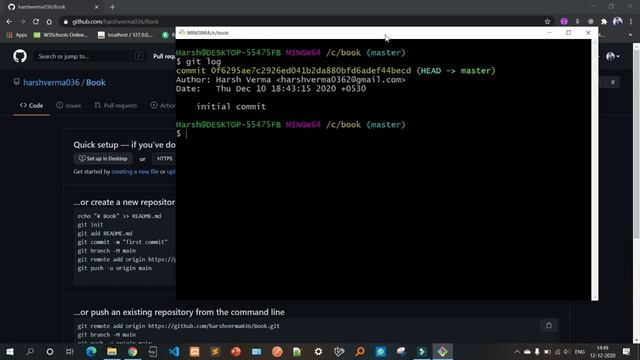Image resolution: width=640 pixels, height=360 pixels.
Task: Open the Windows Start menu
Action: [x=10, y=351]
